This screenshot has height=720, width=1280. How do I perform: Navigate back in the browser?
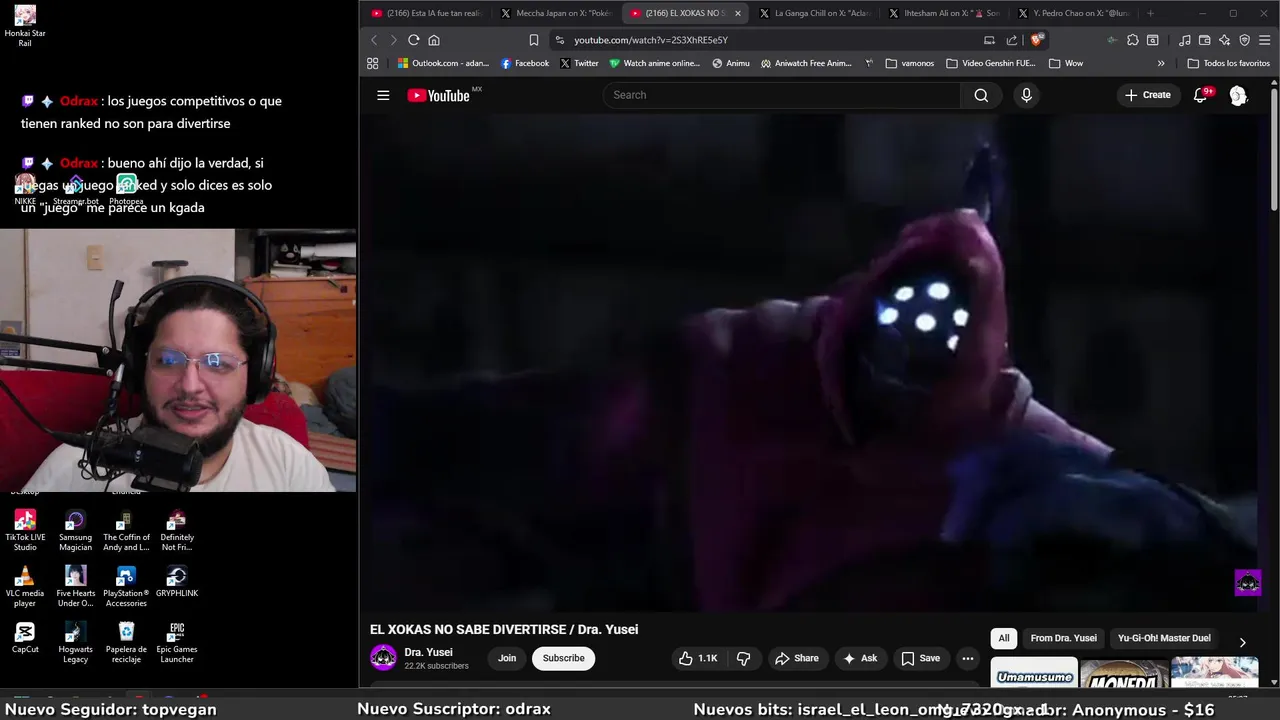pos(374,40)
